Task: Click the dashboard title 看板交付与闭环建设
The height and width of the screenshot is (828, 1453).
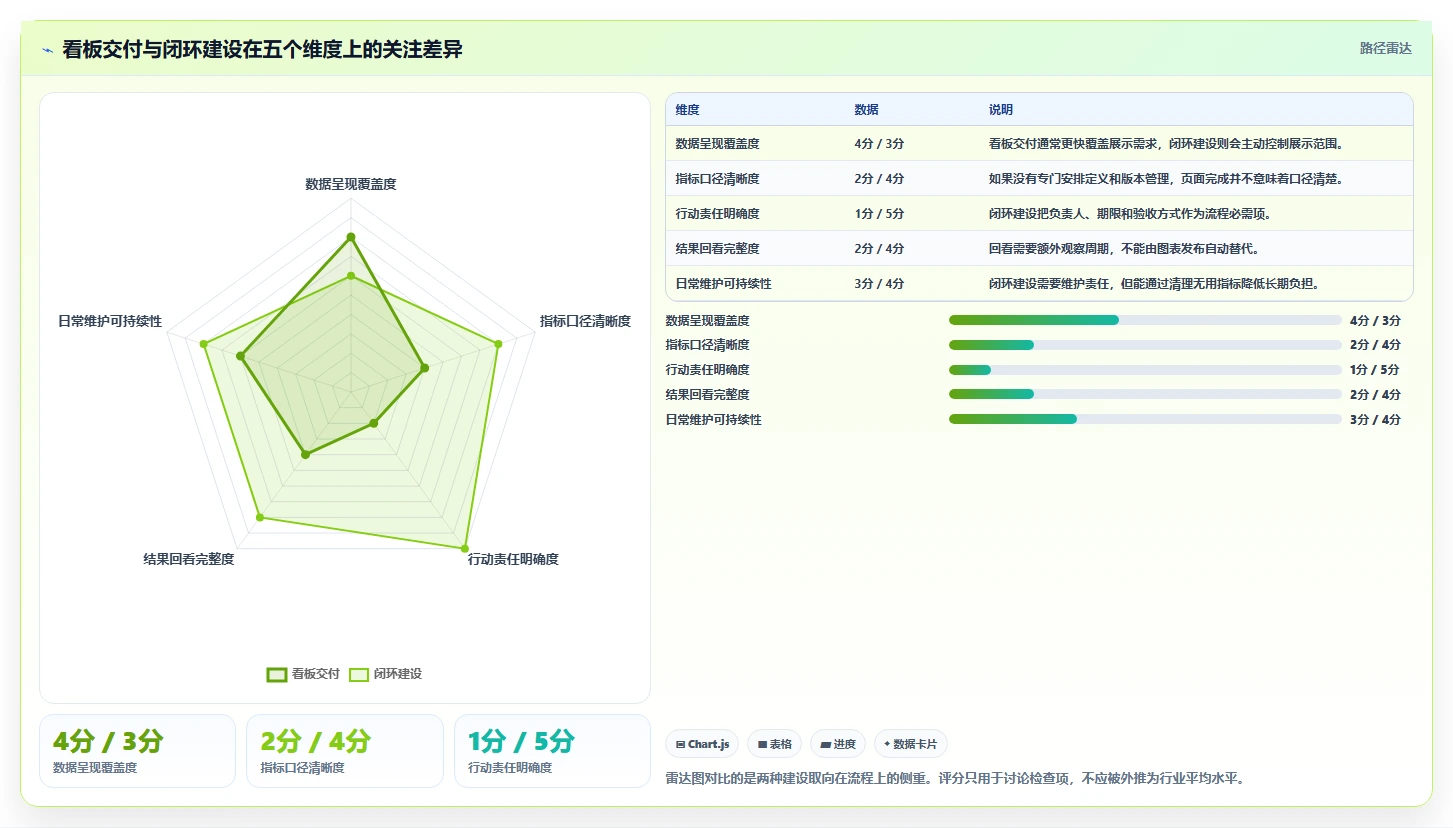Action: (262, 50)
